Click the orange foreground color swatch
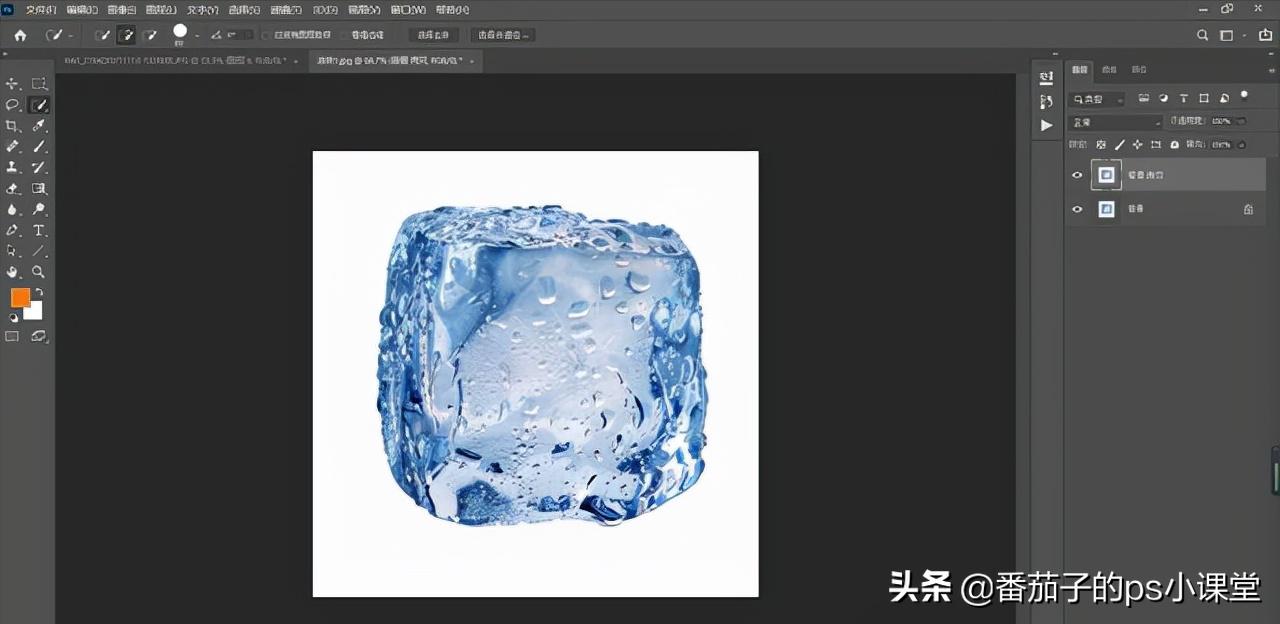 pyautogui.click(x=20, y=297)
